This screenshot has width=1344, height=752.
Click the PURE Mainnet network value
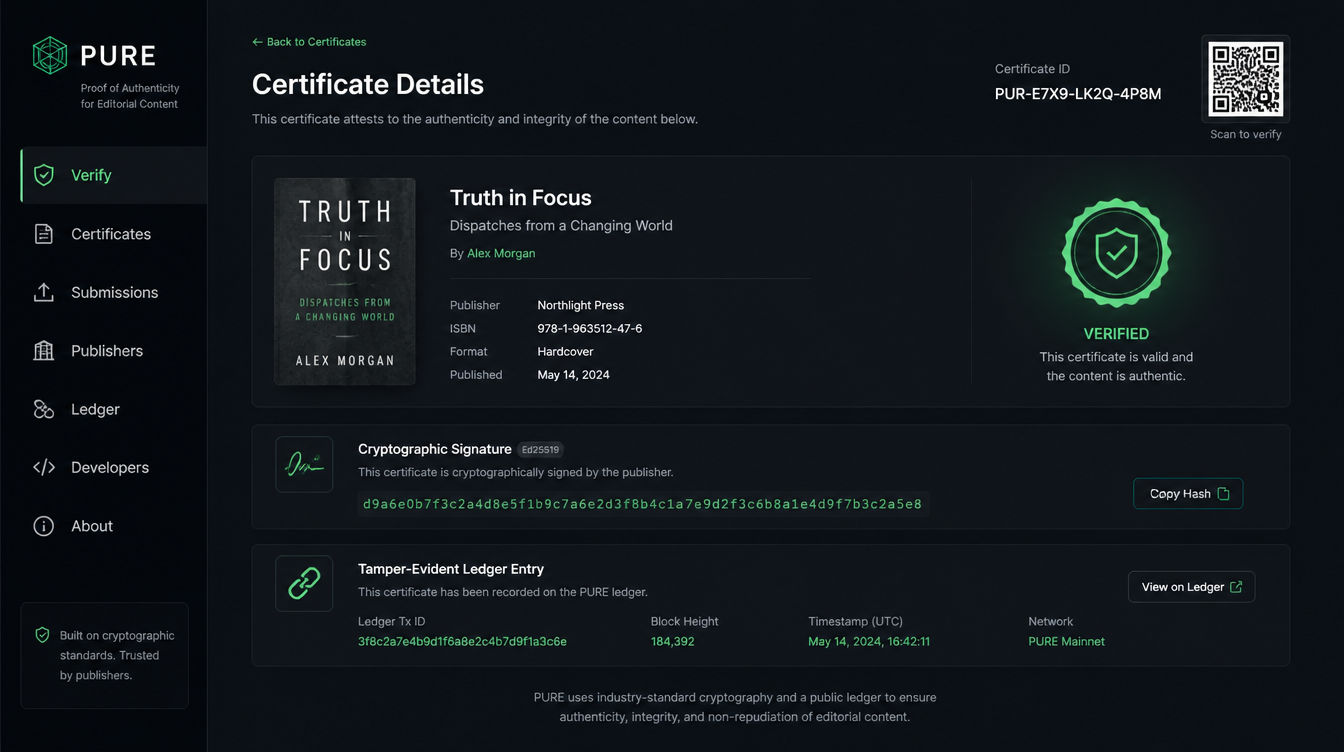[x=1066, y=642]
